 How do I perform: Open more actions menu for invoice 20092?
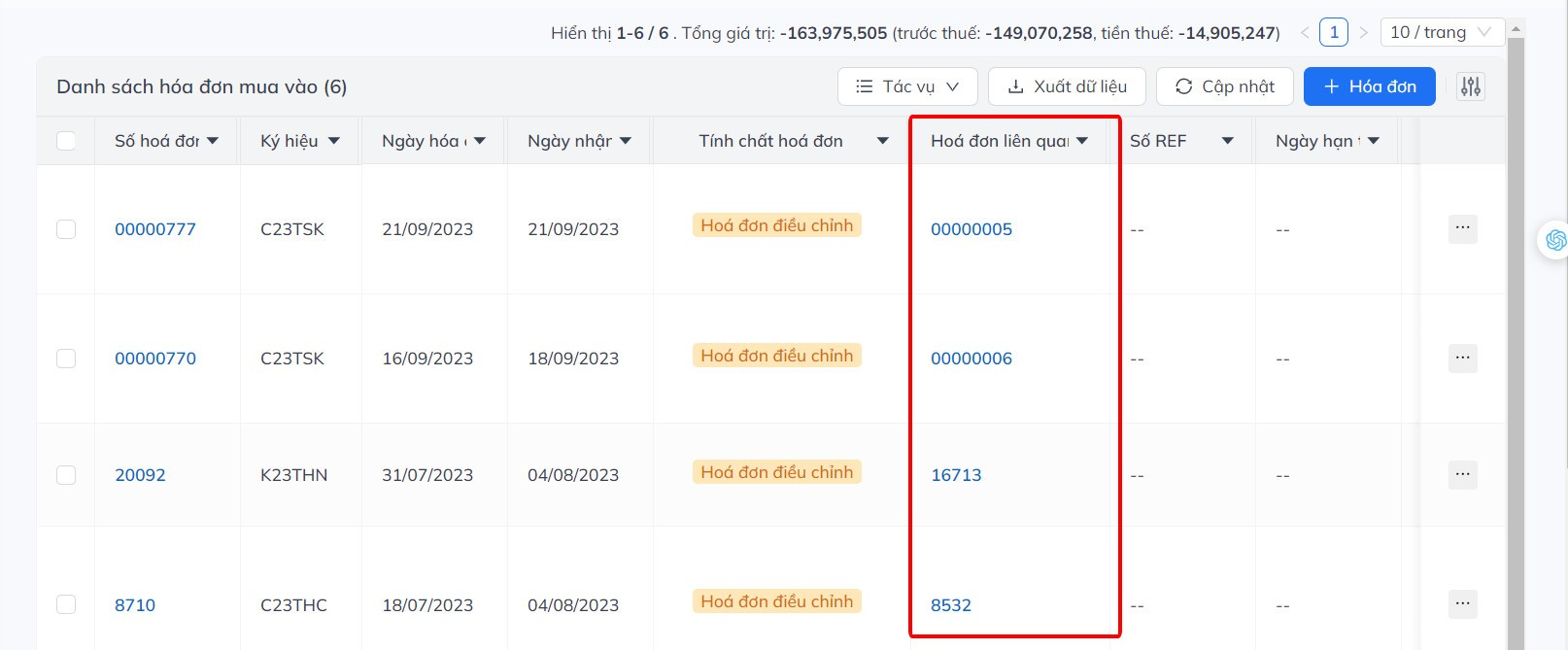pyautogui.click(x=1462, y=475)
